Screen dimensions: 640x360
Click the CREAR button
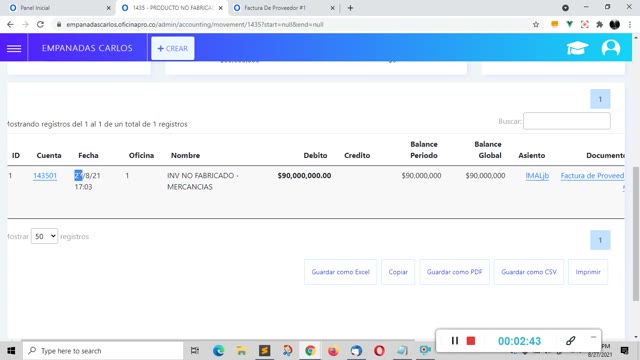[x=173, y=48]
